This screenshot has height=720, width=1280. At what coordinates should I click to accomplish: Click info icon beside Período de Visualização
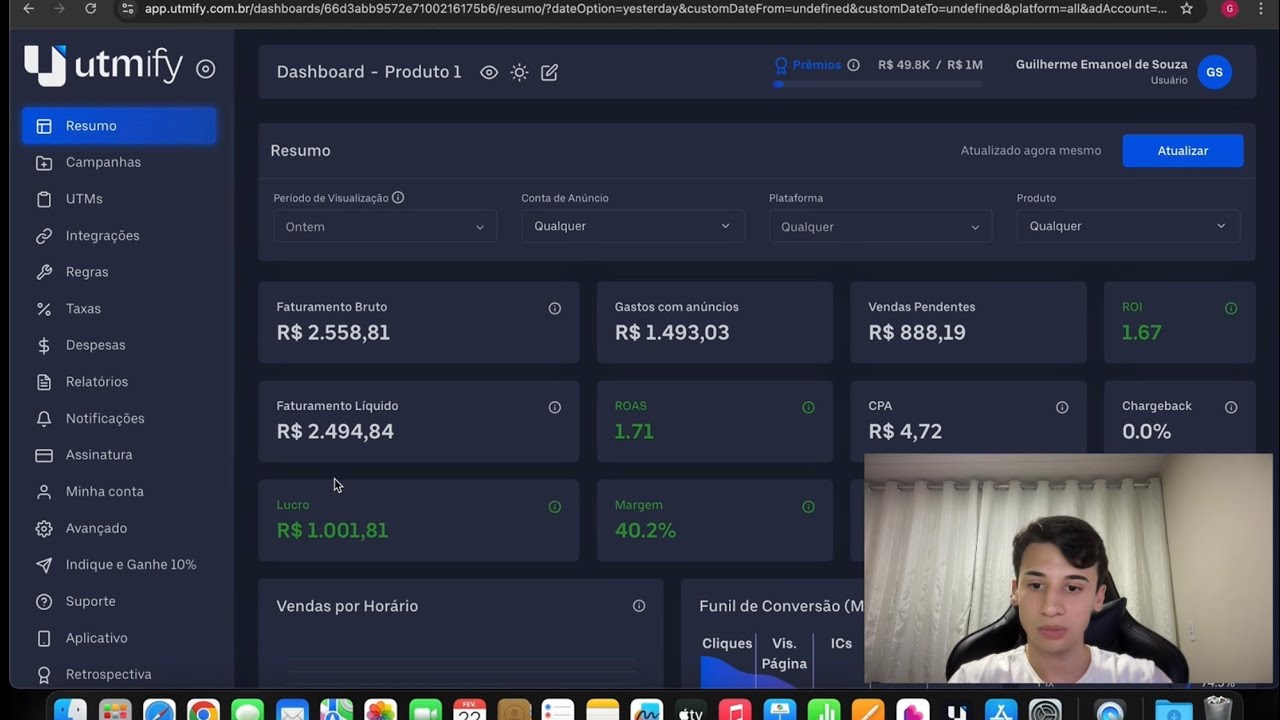tap(398, 197)
